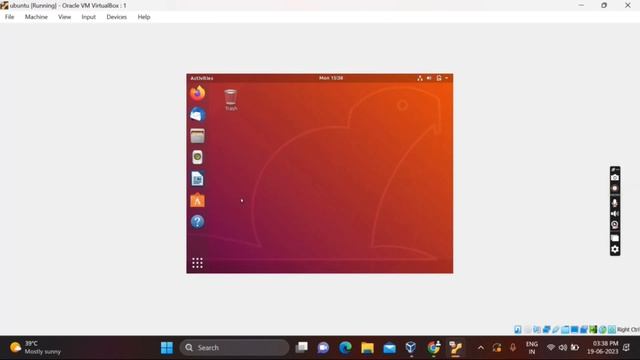The width and height of the screenshot is (640, 360).
Task: Click the Ubuntu network status icon
Action: point(420,78)
